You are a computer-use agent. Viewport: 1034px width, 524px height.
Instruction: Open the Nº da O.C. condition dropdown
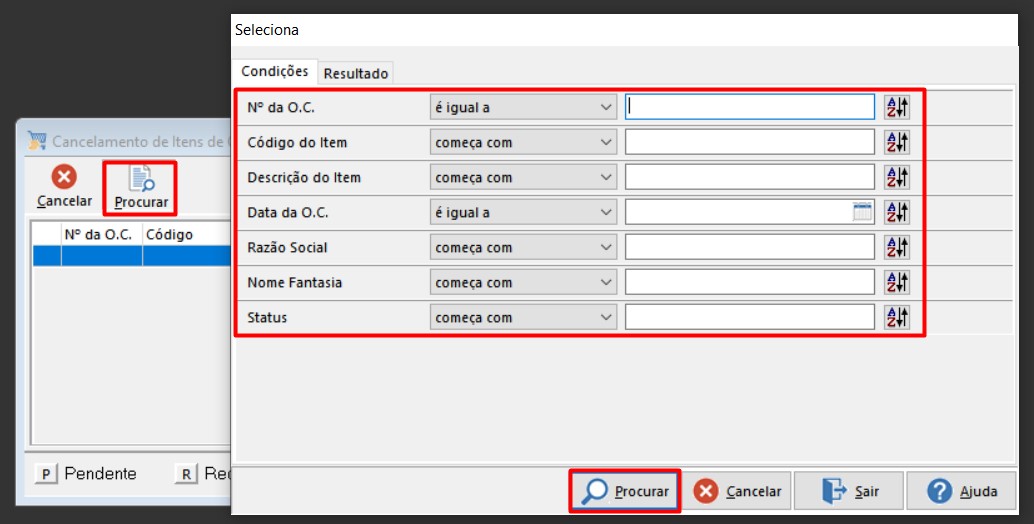[524, 107]
